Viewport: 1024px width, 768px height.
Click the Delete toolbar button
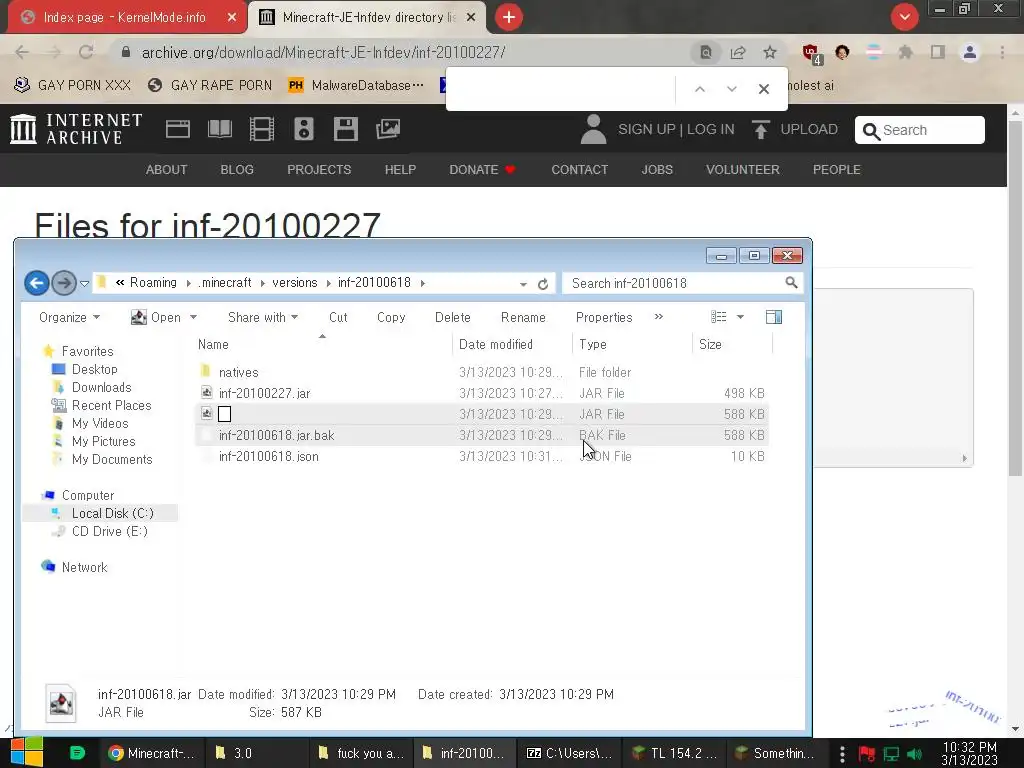coord(453,317)
